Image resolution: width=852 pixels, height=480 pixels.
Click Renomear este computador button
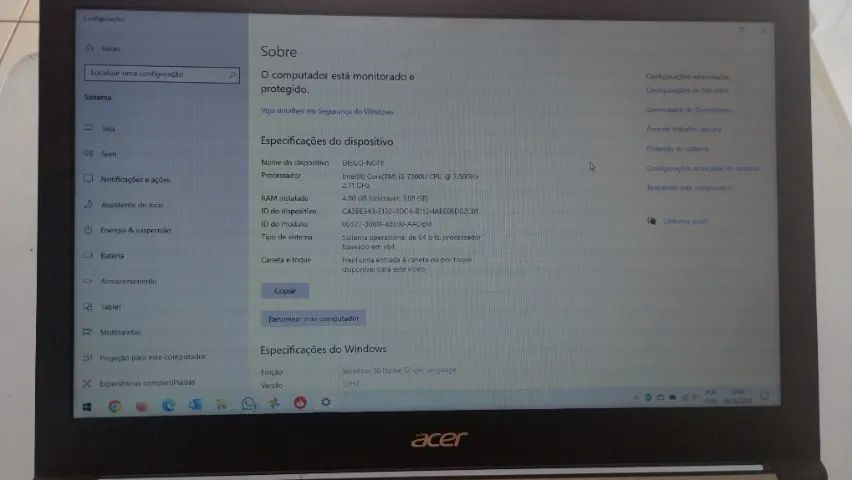pos(313,319)
